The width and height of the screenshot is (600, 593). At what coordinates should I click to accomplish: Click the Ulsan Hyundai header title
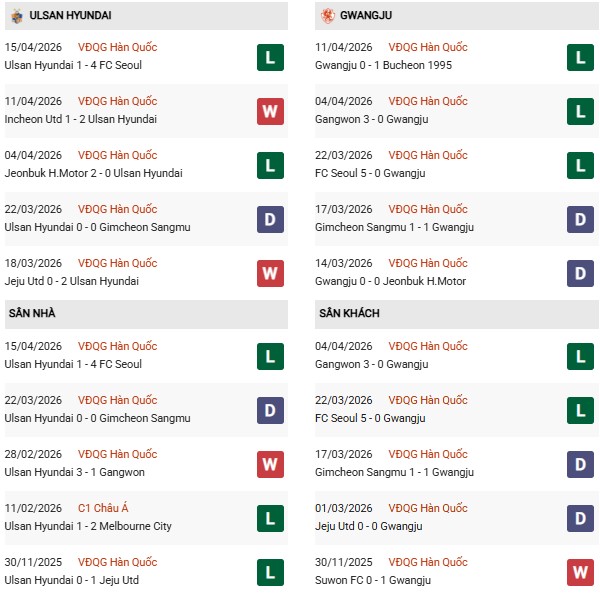click(x=70, y=16)
